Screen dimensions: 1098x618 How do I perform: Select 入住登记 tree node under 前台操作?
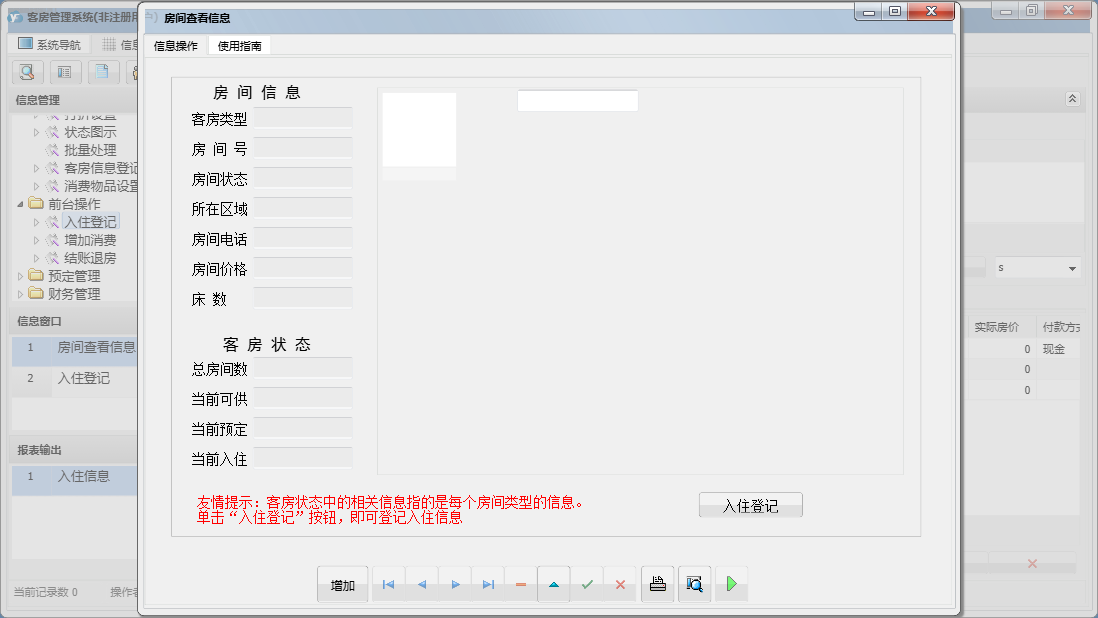coord(90,223)
